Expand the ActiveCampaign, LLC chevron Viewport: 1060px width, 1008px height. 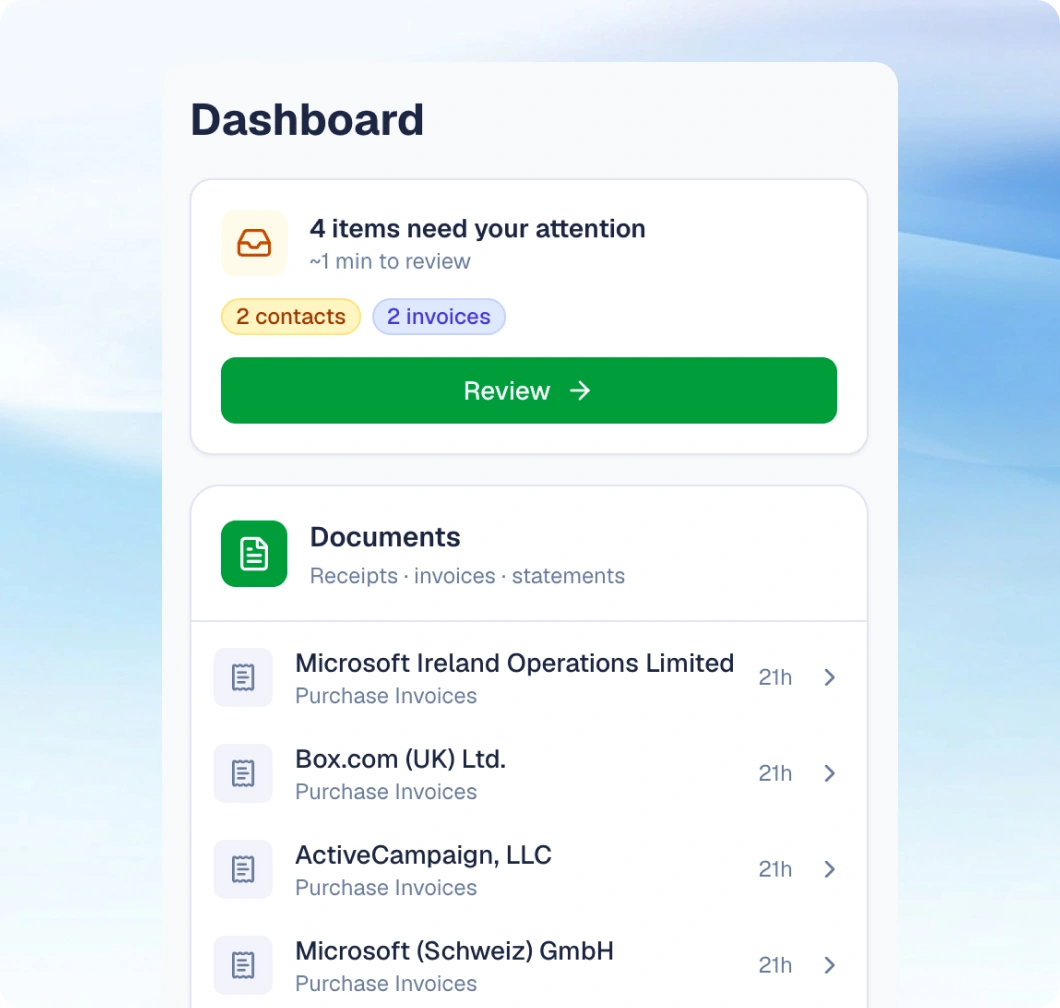(x=829, y=869)
